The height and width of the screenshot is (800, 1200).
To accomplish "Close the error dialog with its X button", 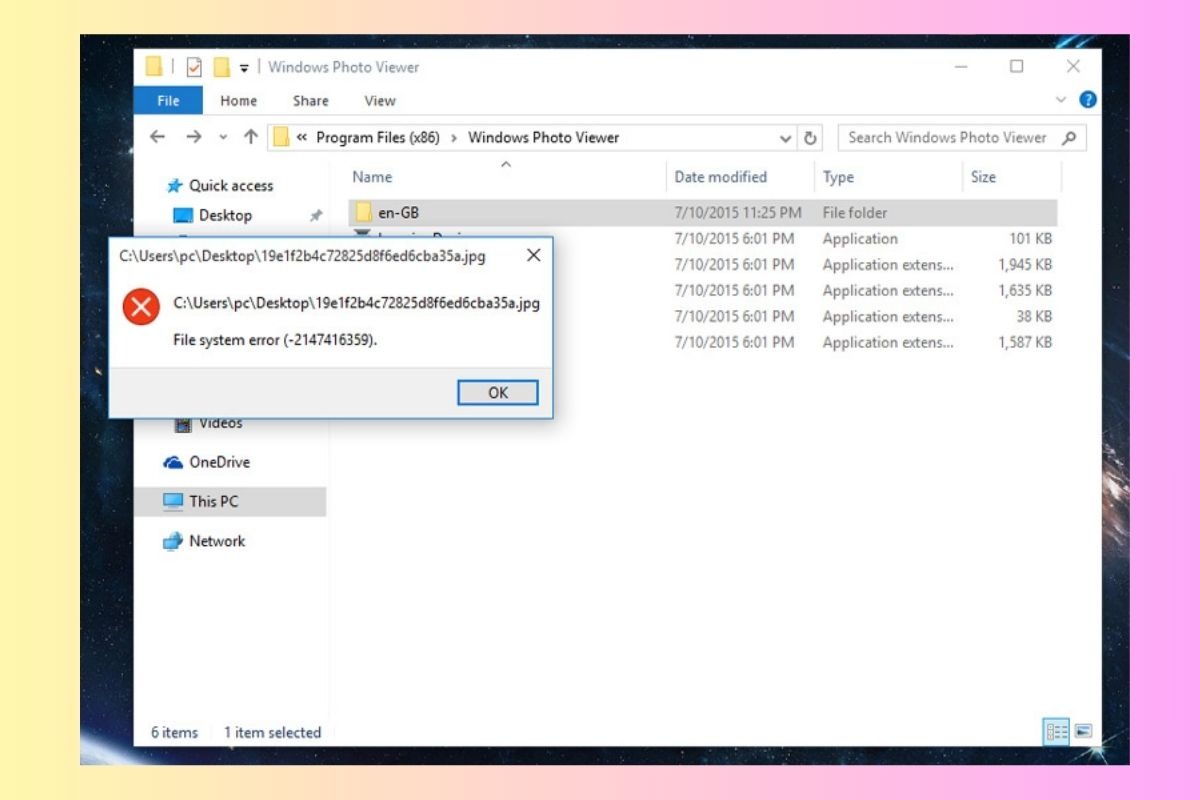I will click(533, 255).
